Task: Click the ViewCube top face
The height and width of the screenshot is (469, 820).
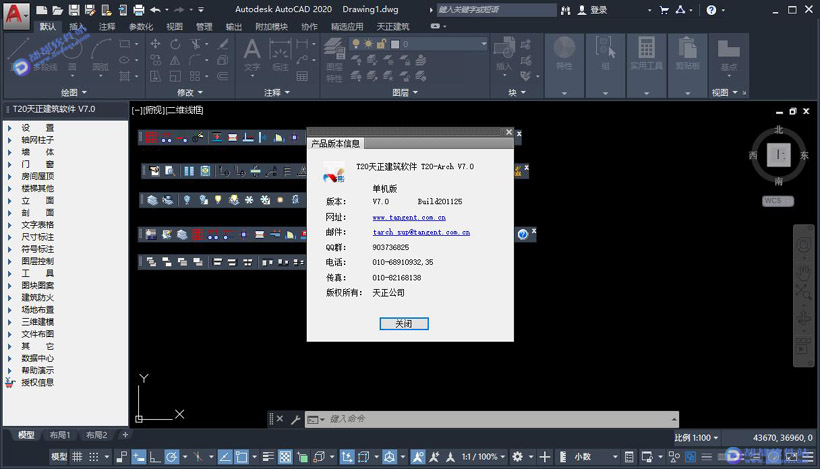Action: pyautogui.click(x=779, y=155)
